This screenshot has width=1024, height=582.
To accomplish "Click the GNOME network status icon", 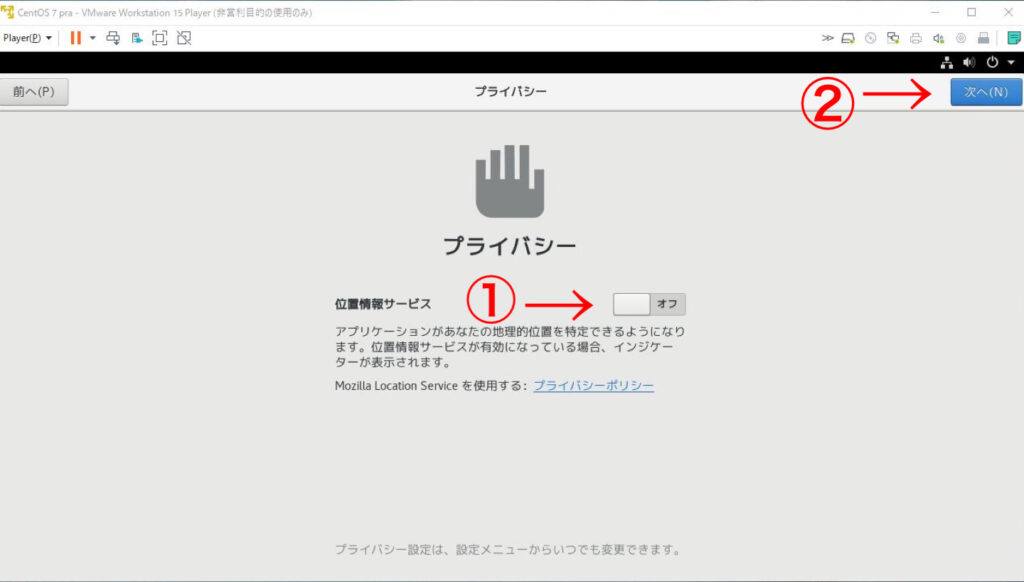I will point(946,63).
